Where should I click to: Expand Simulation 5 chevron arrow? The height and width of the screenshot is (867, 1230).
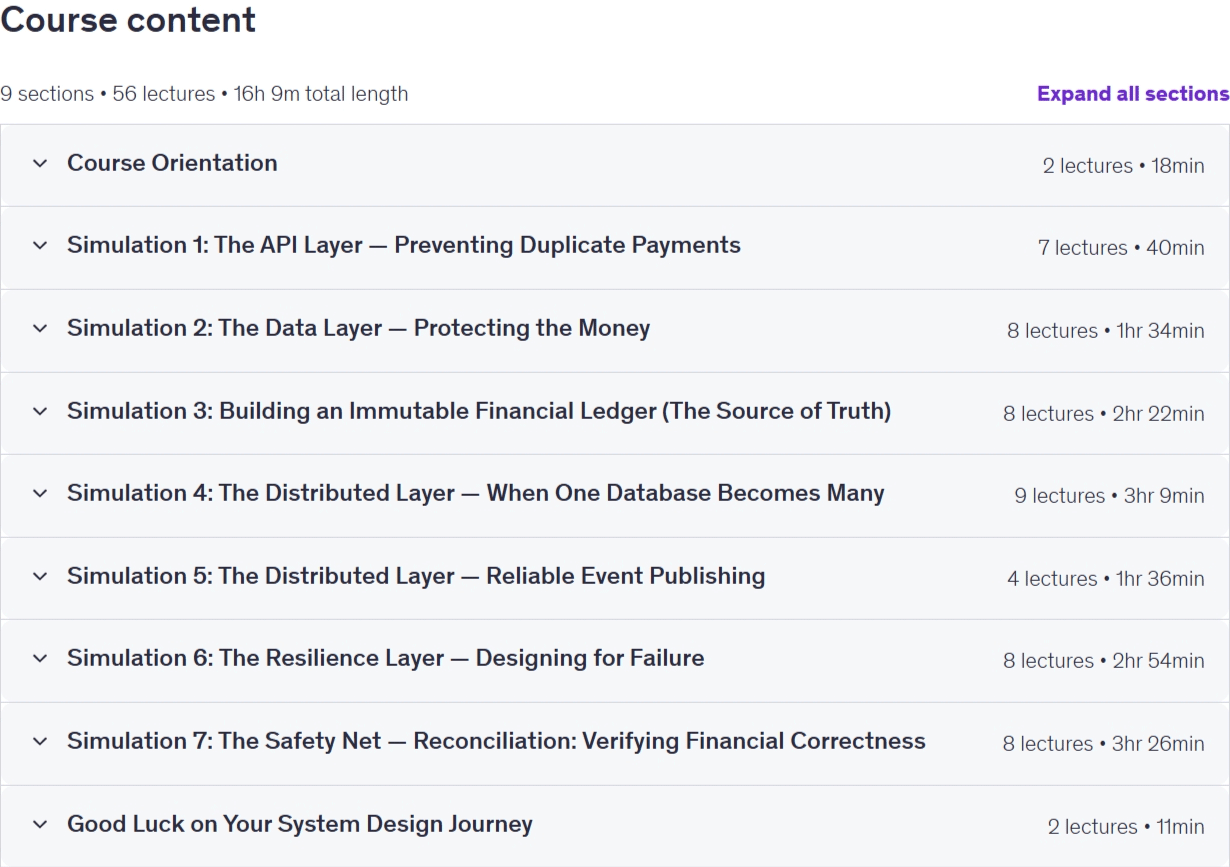point(40,576)
